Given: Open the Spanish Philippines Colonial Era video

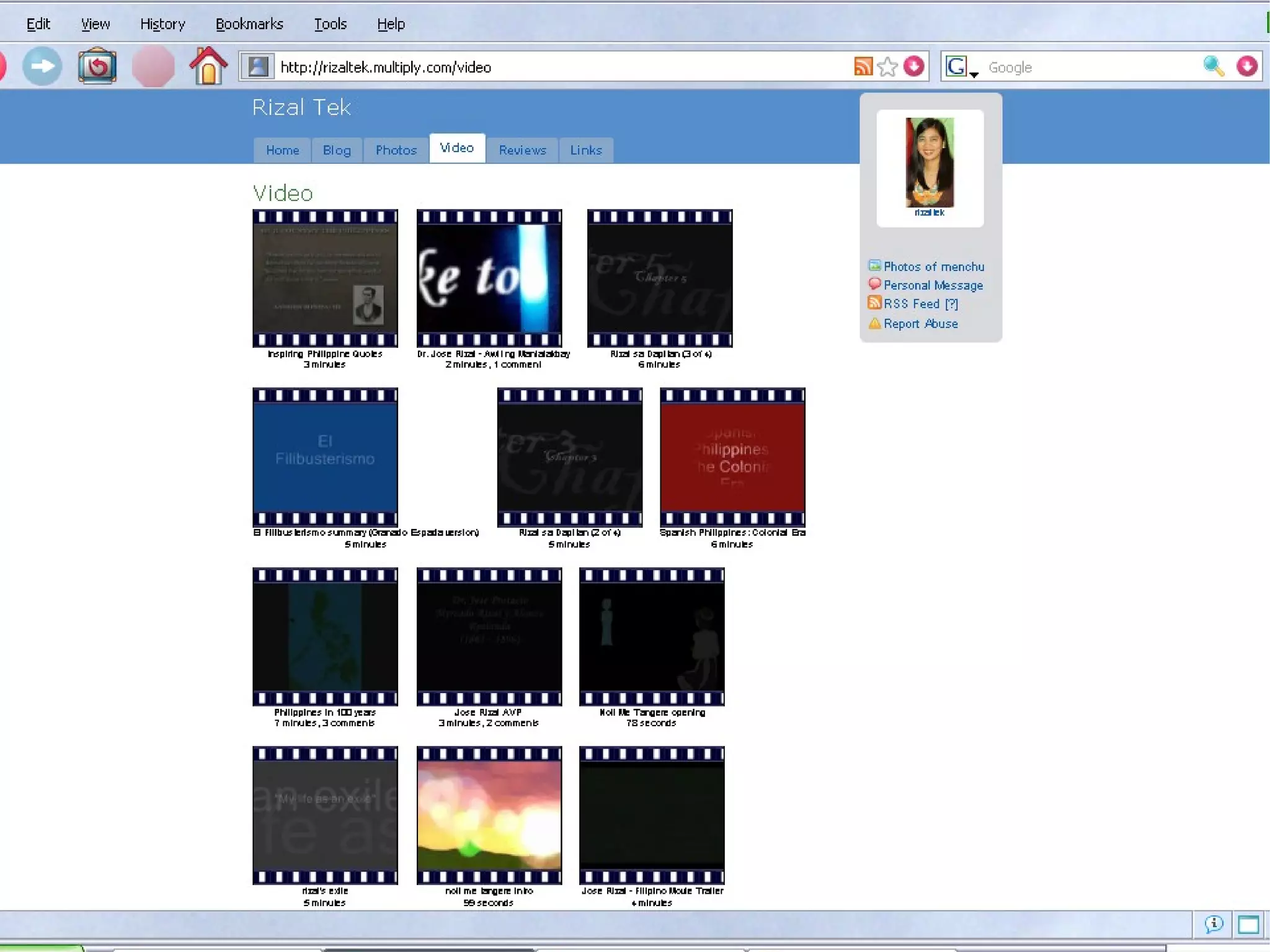Looking at the screenshot, I should pyautogui.click(x=732, y=457).
